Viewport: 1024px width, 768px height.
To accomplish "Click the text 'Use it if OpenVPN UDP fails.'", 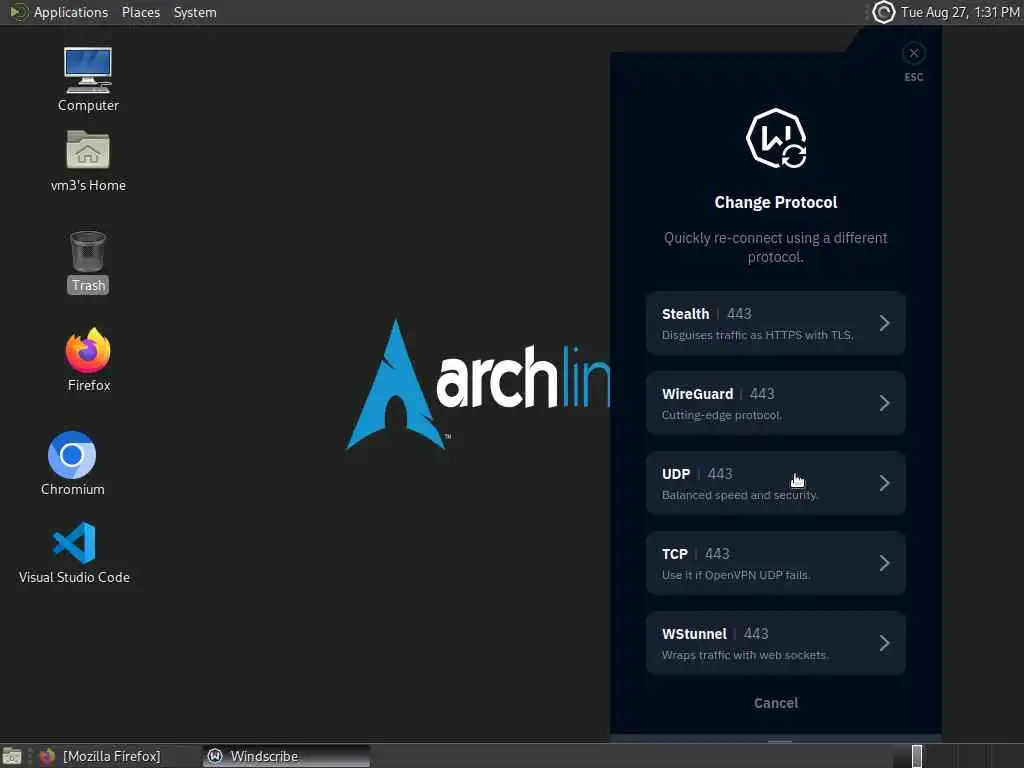I will click(736, 575).
